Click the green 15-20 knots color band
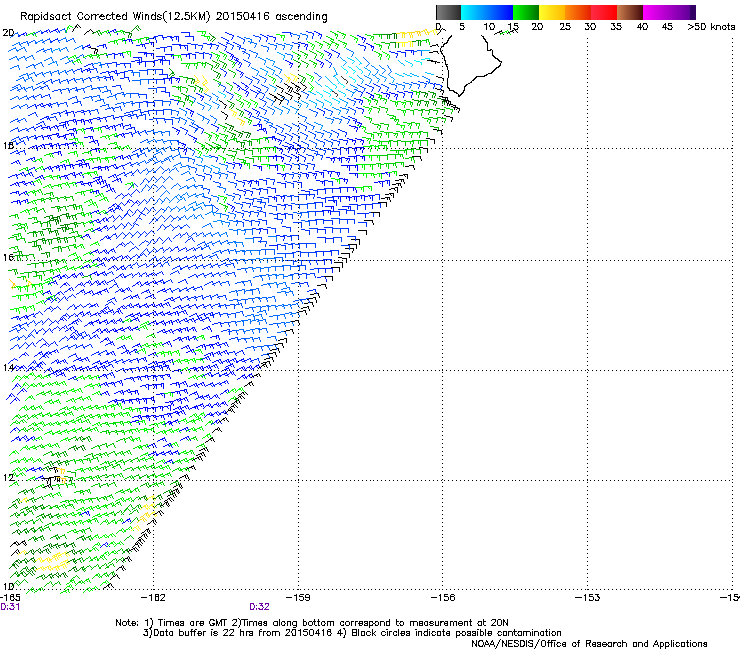The height and width of the screenshot is (650, 740). pos(526,12)
